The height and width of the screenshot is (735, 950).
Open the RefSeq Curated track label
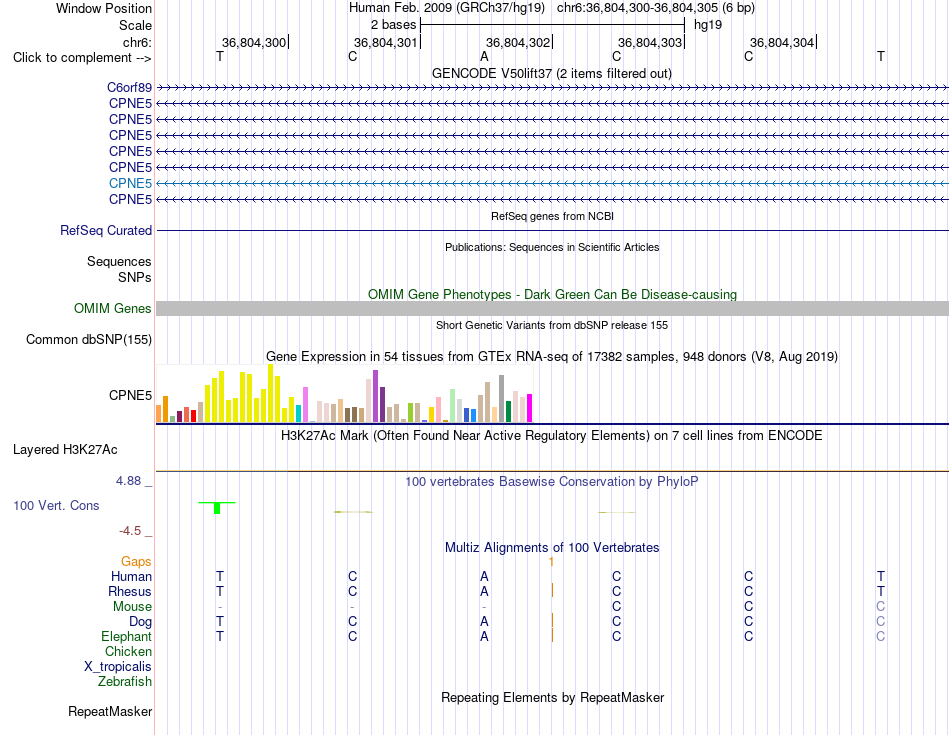coord(106,231)
